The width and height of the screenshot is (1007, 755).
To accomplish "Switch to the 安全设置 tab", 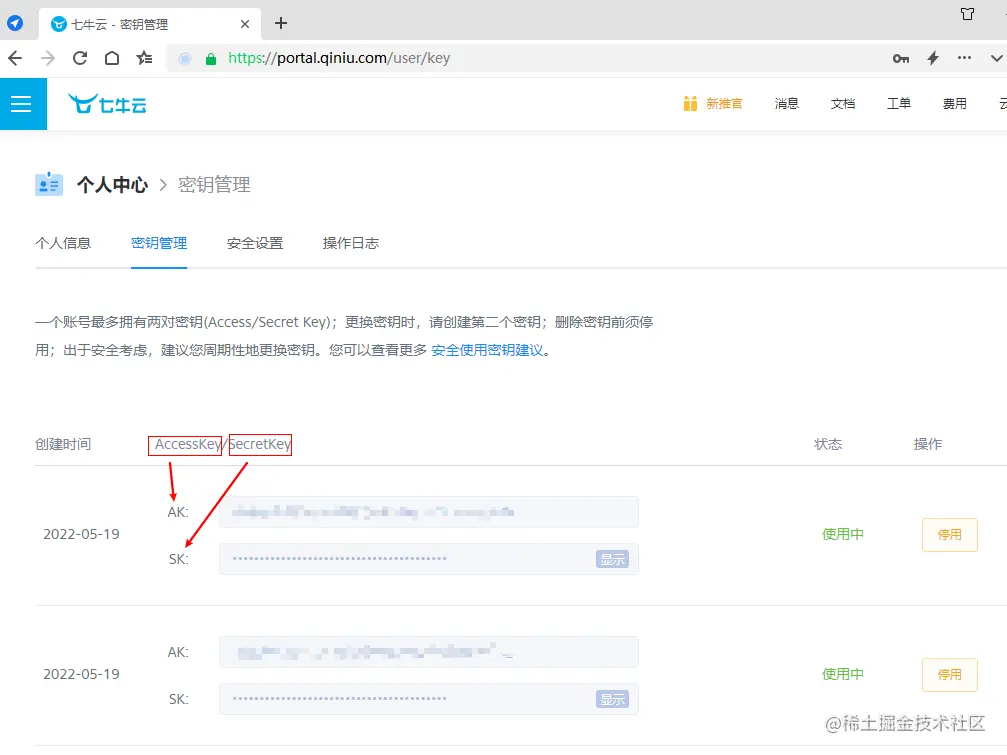I will [255, 243].
